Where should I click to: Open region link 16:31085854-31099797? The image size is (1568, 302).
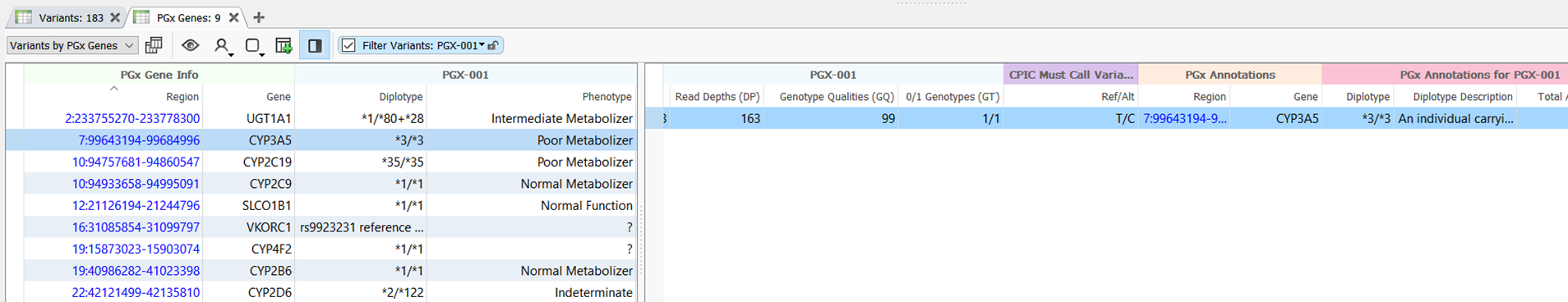136,227
